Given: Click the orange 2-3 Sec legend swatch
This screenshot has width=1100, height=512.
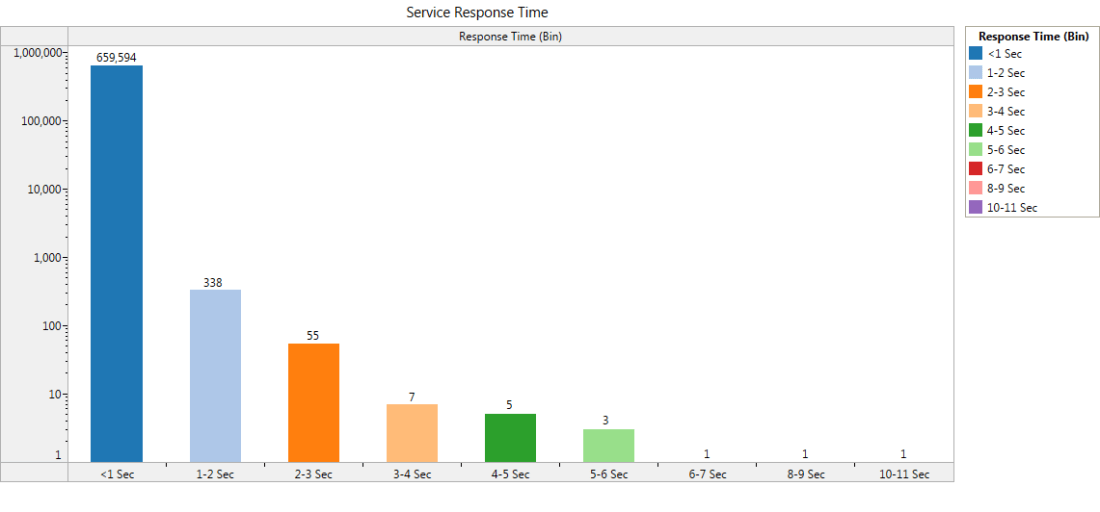Looking at the screenshot, I should (x=976, y=92).
